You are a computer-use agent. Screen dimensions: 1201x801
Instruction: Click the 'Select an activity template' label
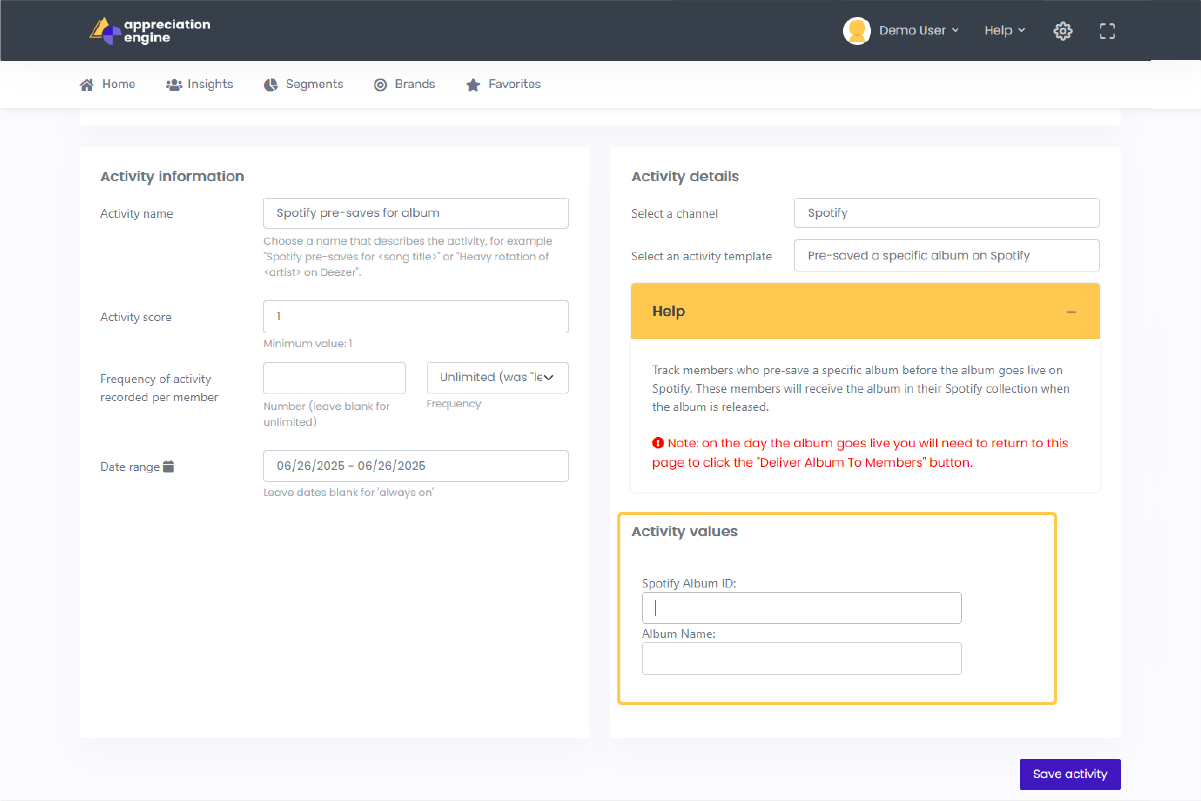tap(702, 256)
